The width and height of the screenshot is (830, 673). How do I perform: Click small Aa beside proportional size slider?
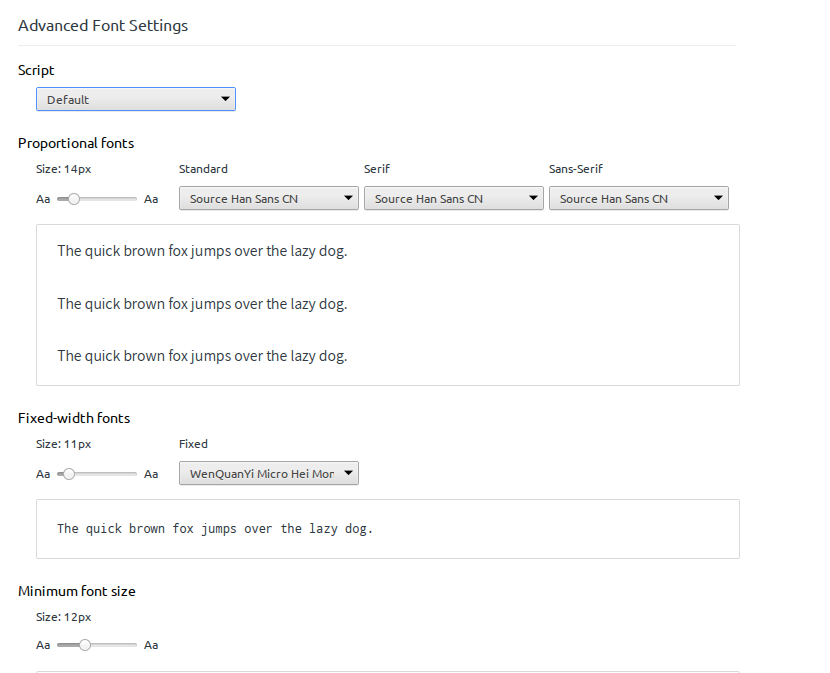pos(43,199)
